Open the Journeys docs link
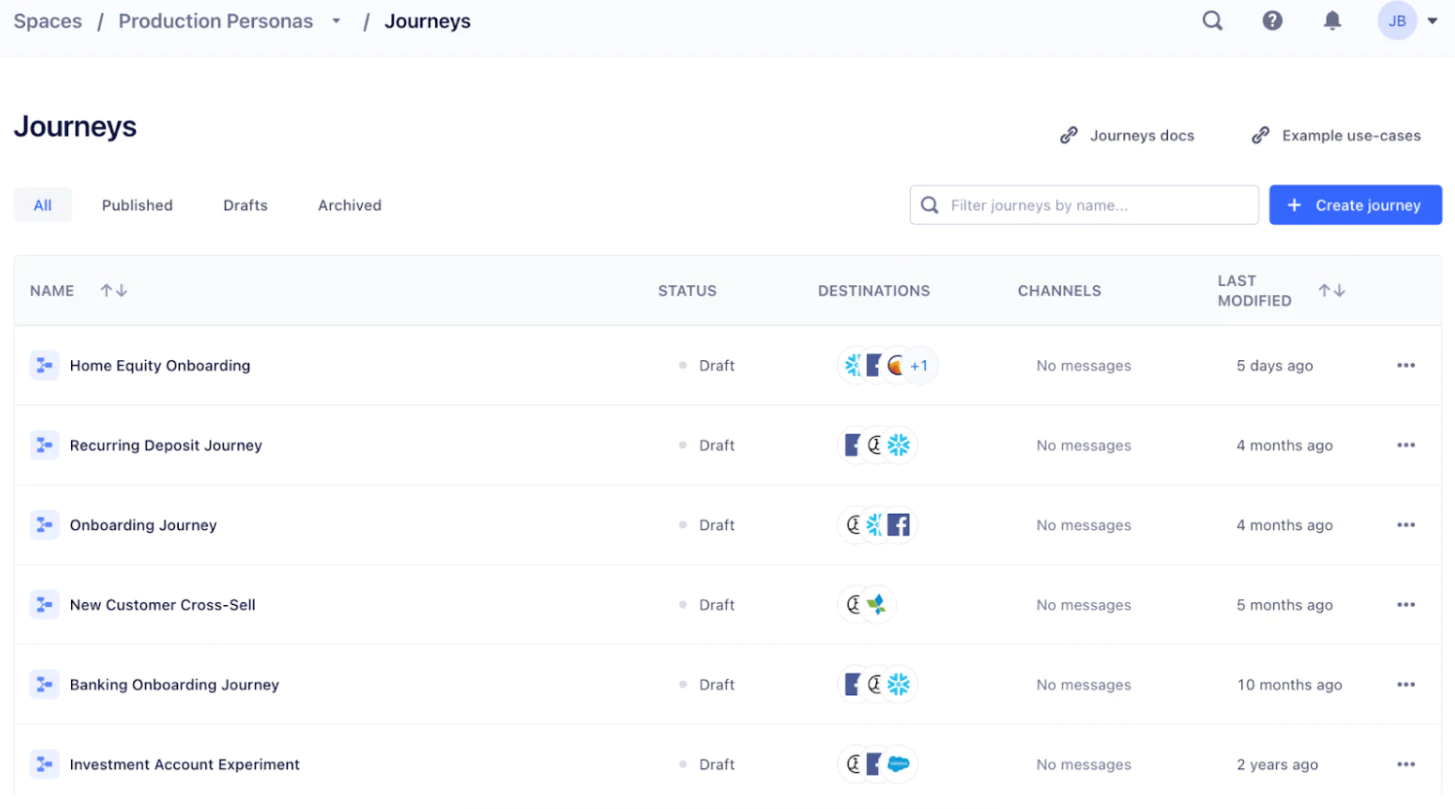Viewport: 1455px width, 809px height. 1128,136
